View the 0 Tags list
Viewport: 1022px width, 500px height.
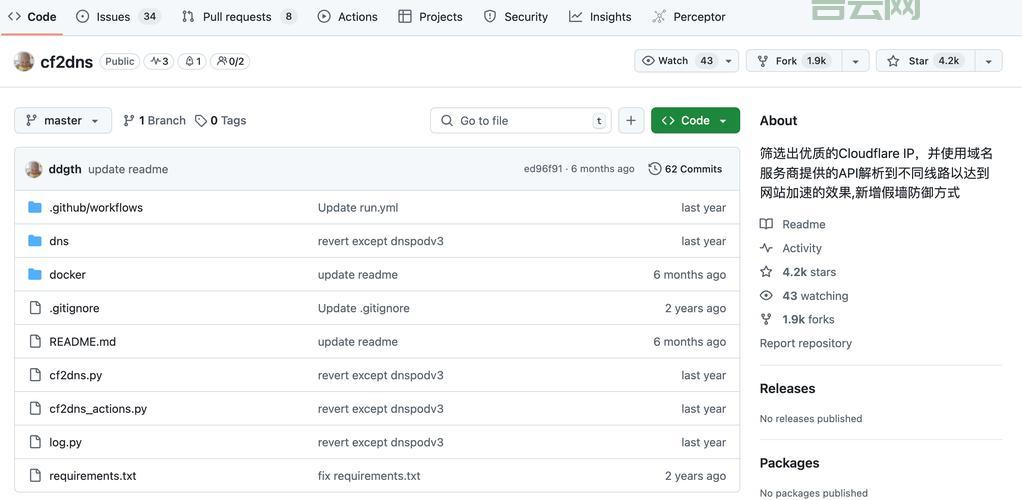point(221,120)
